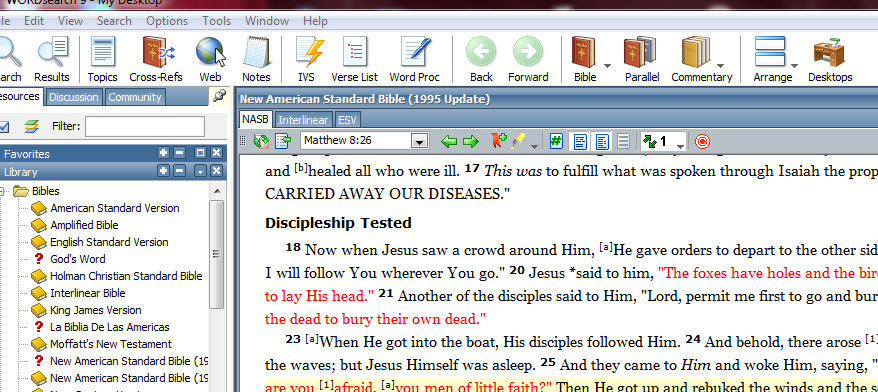The image size is (878, 392).
Task: Click the stacked layers icon beside Filter
Action: coord(31,127)
